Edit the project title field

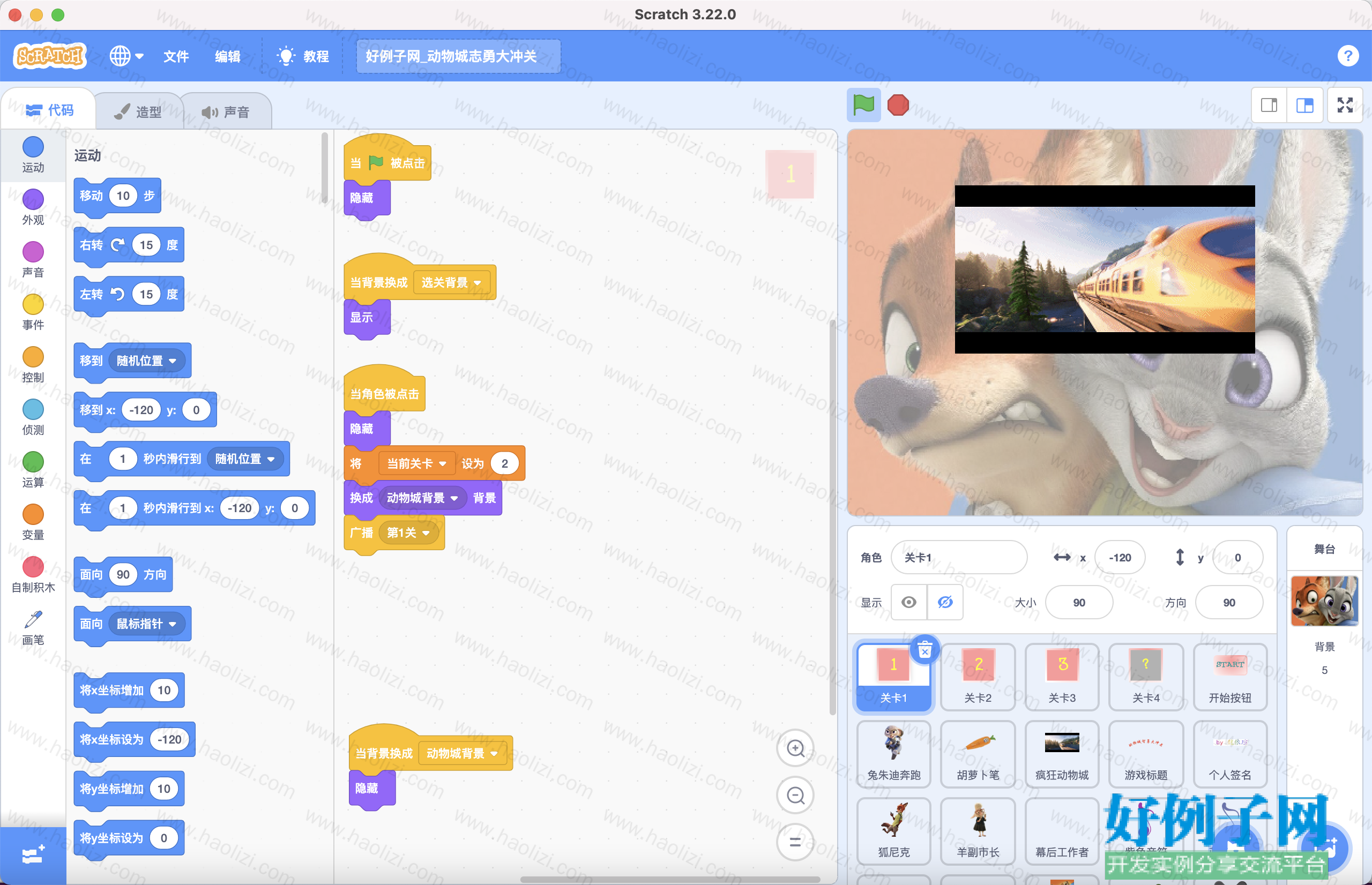point(458,56)
